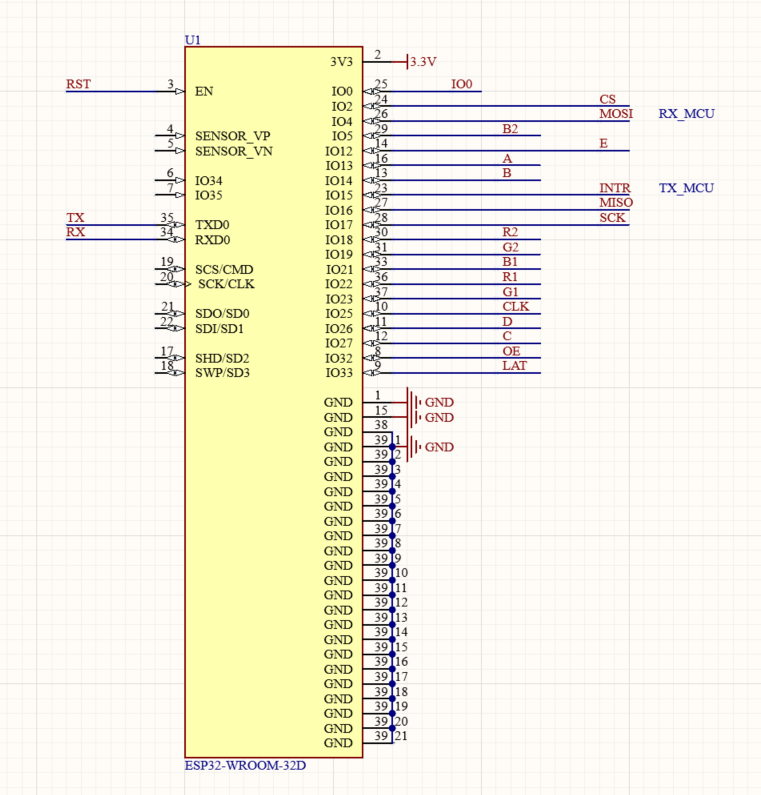The height and width of the screenshot is (795, 761).
Task: Select the RX_MCU text label
Action: [x=686, y=114]
